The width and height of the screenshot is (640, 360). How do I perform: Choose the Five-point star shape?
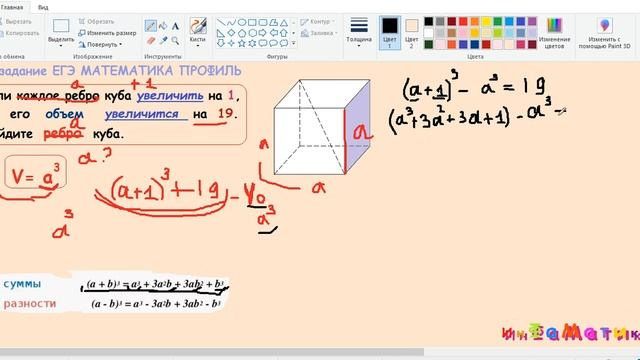(x=242, y=43)
